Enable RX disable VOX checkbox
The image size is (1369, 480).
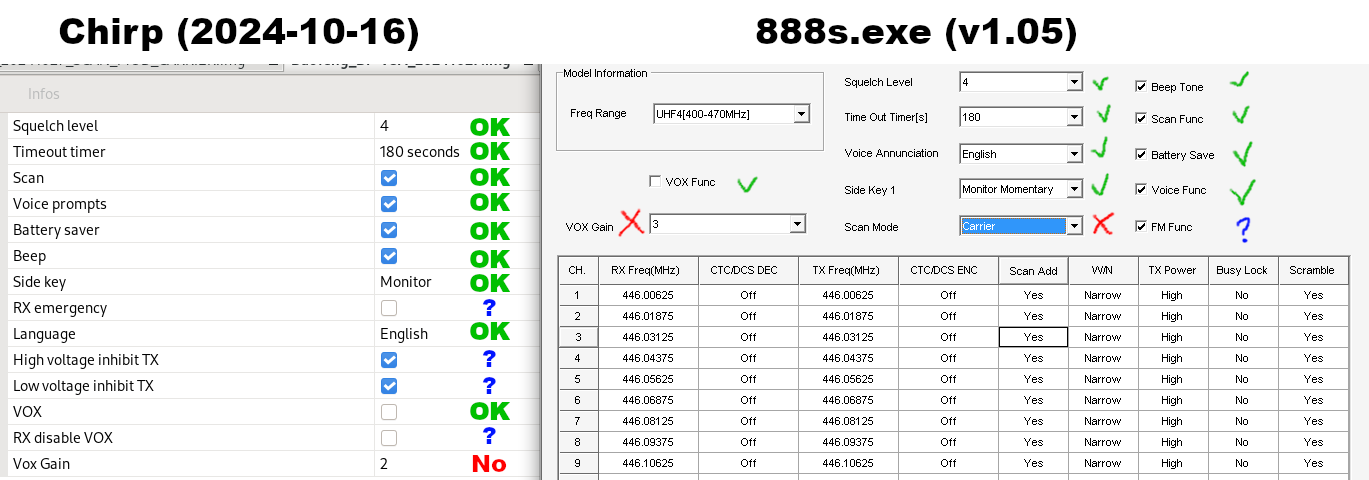click(389, 438)
